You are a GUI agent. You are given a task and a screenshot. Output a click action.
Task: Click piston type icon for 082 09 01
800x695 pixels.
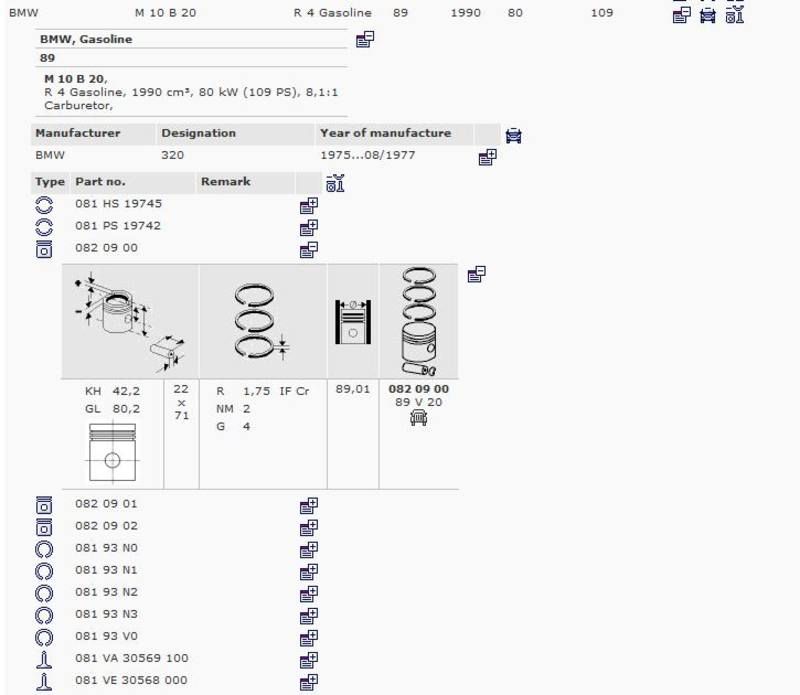tap(44, 505)
